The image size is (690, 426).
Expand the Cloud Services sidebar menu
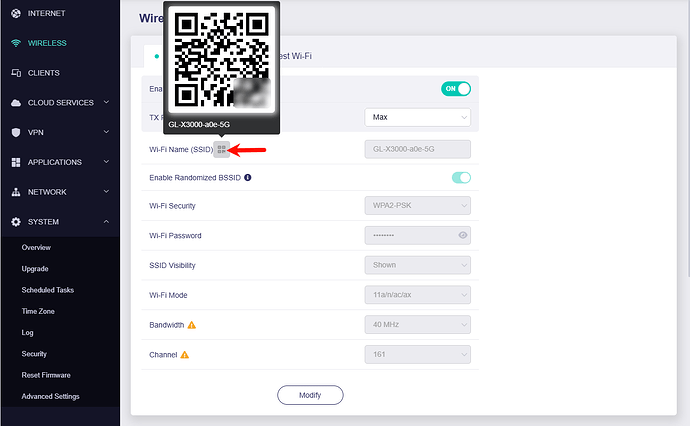click(x=60, y=103)
